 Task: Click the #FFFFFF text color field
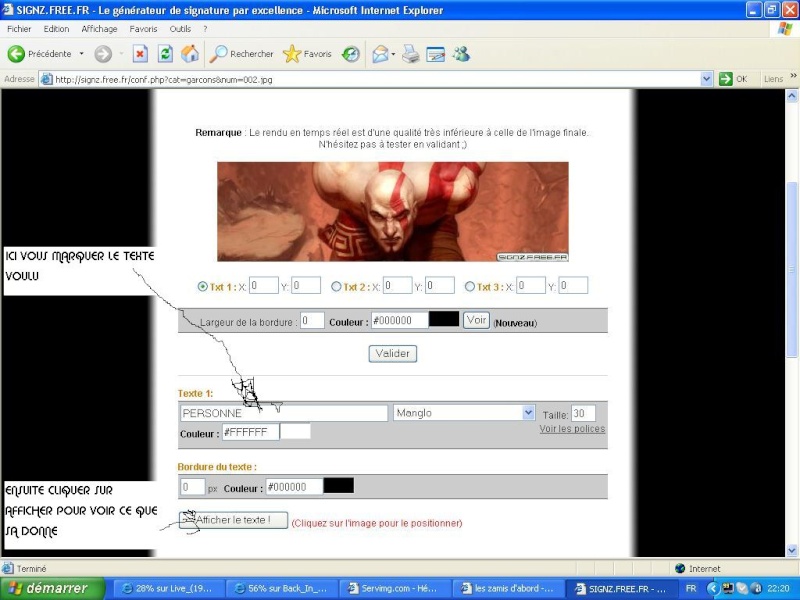(x=251, y=432)
